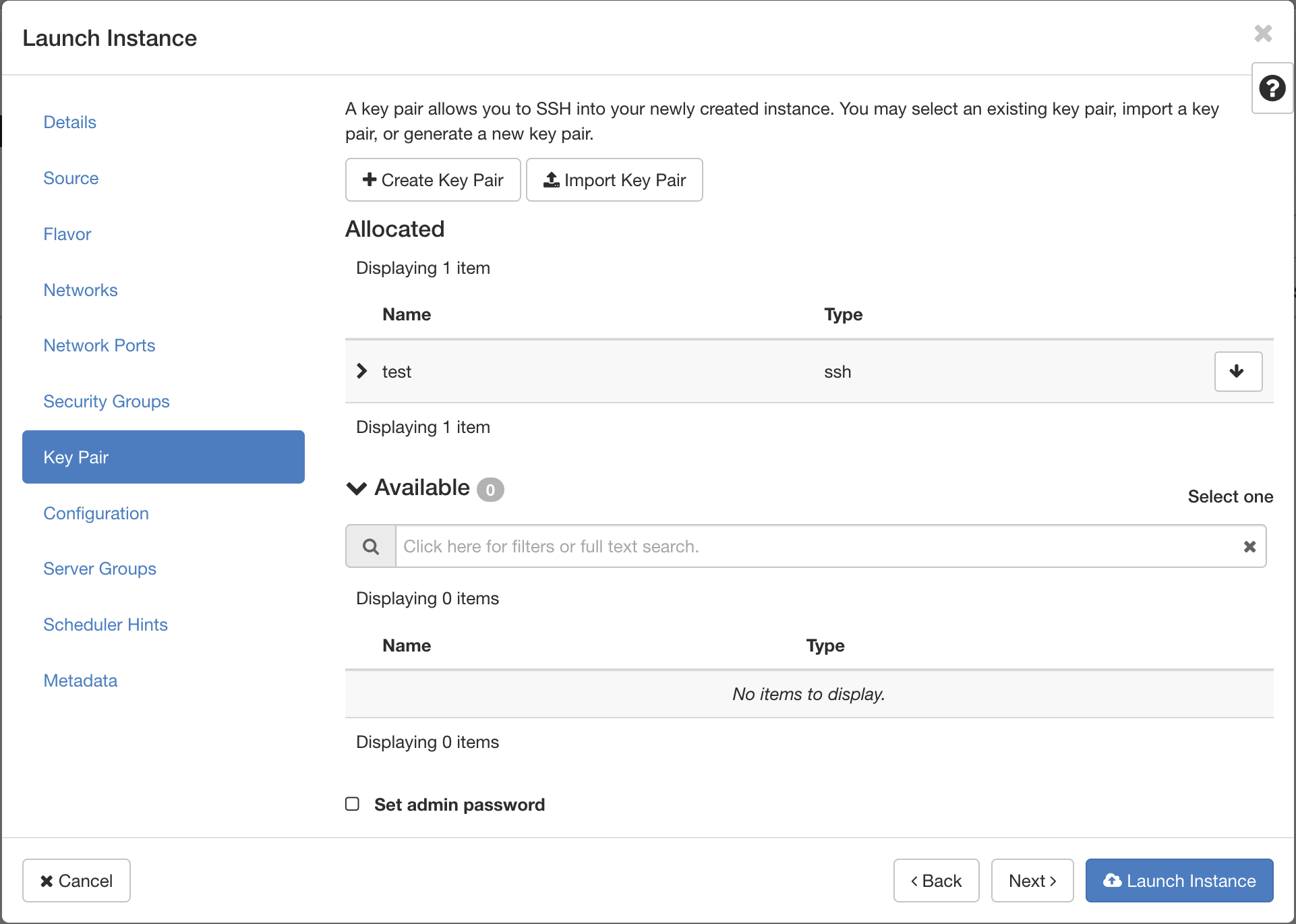Enable Set admin password checkbox

352,804
